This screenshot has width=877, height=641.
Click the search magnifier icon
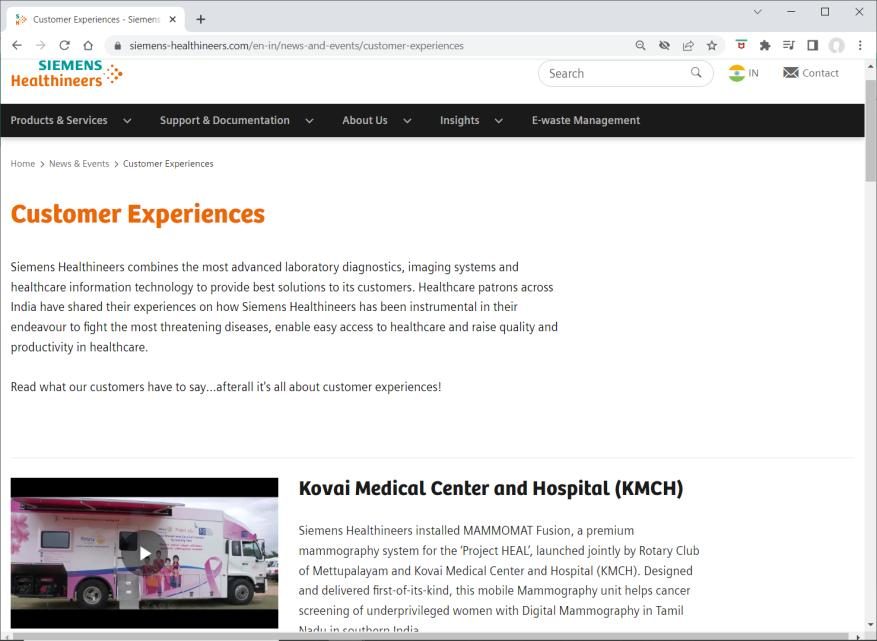(696, 73)
